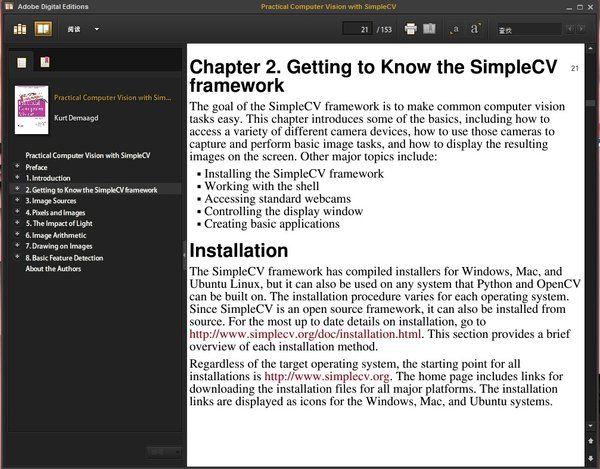Open the reading options dropdown arrow
This screenshot has height=469, width=600.
pos(97,29)
